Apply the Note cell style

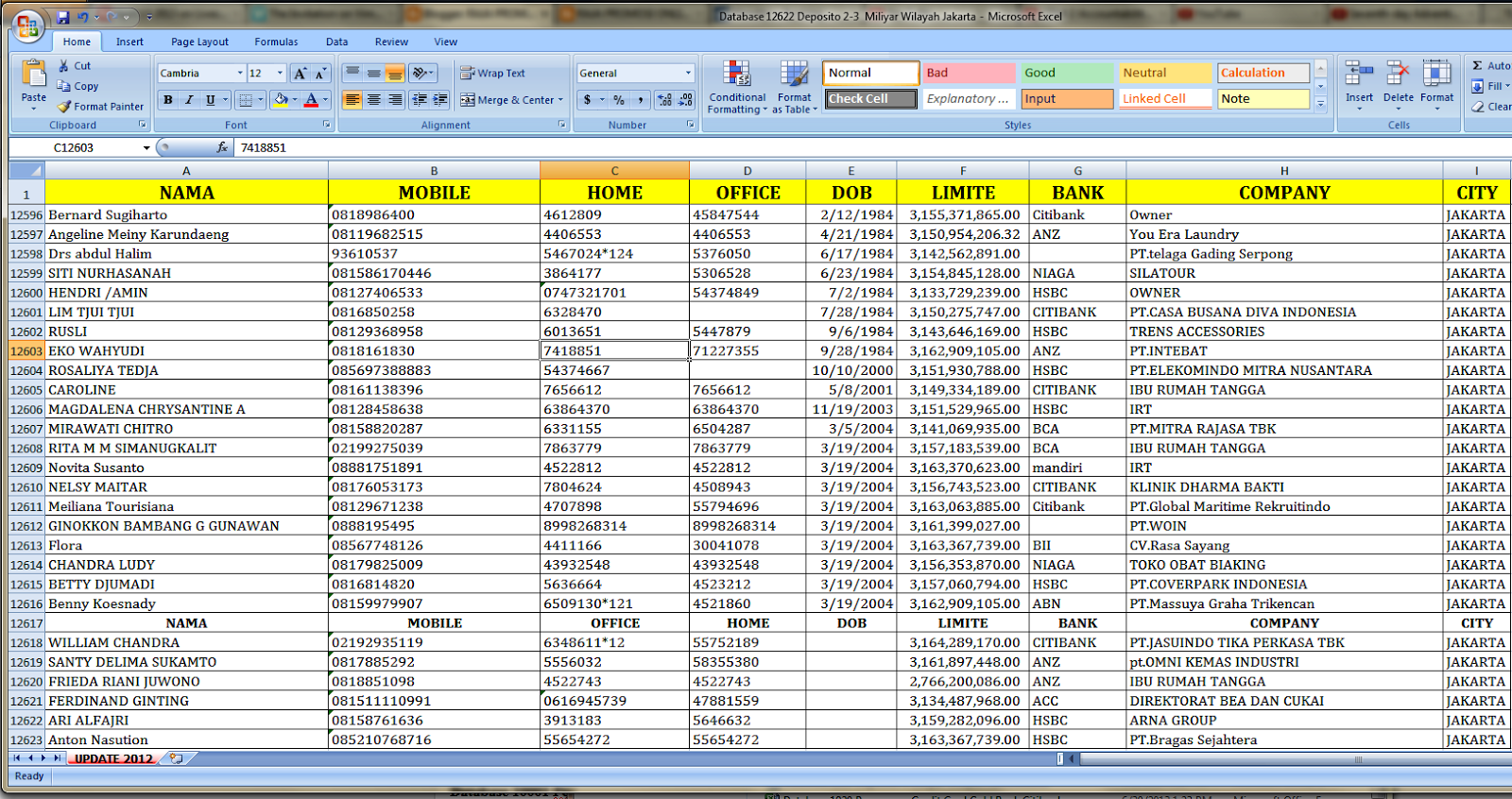click(x=1263, y=98)
